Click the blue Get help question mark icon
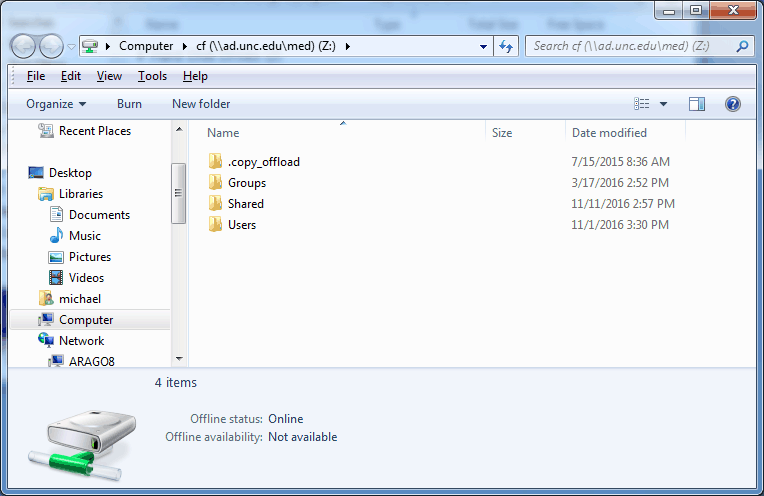Viewport: 764px width, 496px height. pos(732,104)
